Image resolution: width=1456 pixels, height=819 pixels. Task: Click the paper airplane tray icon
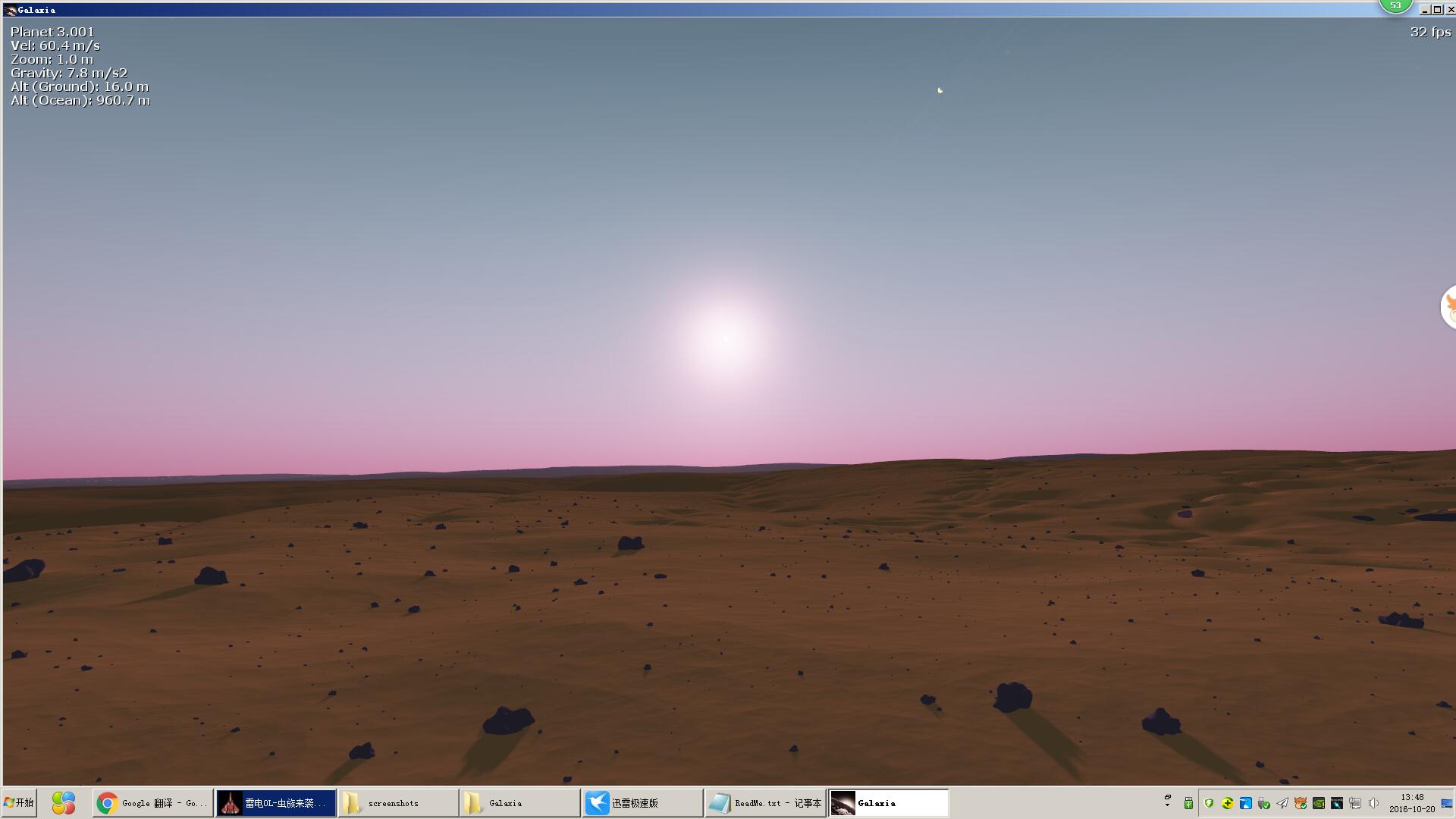coord(1282,803)
